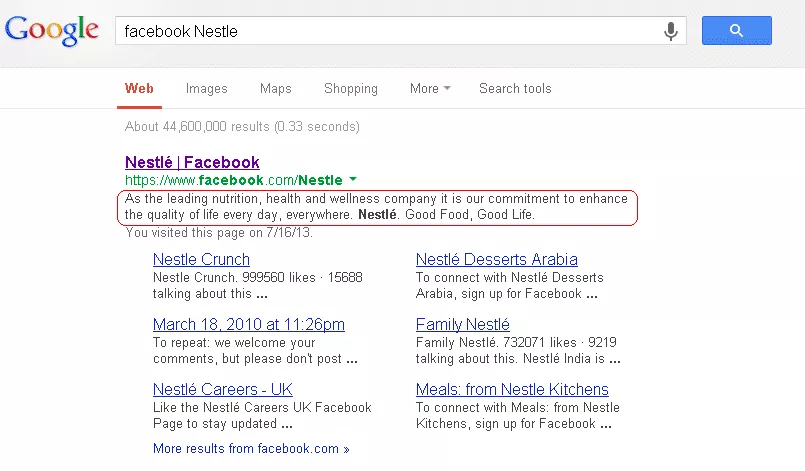Click the snippet 'As the leading nutrition, health and wellness'

point(376,206)
